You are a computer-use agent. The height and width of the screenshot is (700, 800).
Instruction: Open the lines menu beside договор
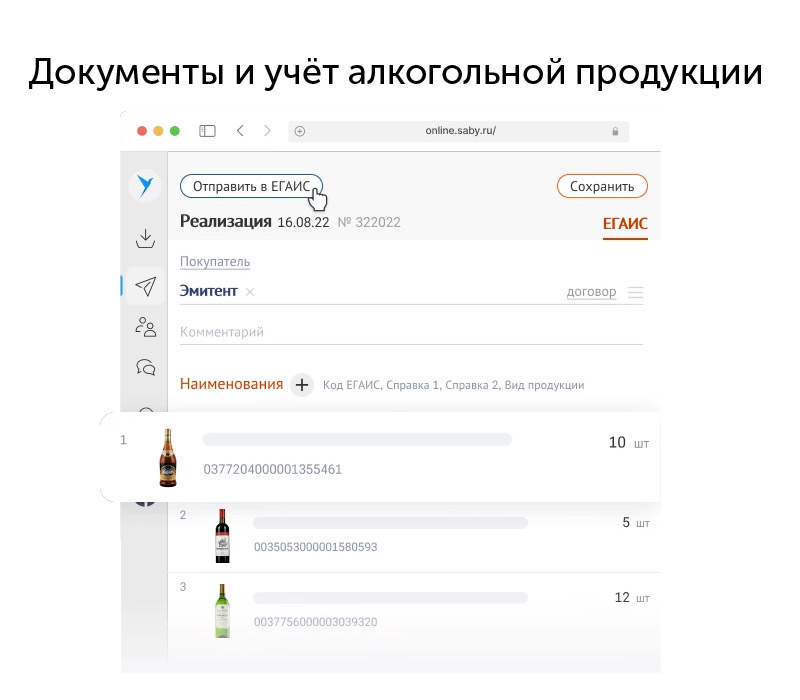pyautogui.click(x=636, y=292)
